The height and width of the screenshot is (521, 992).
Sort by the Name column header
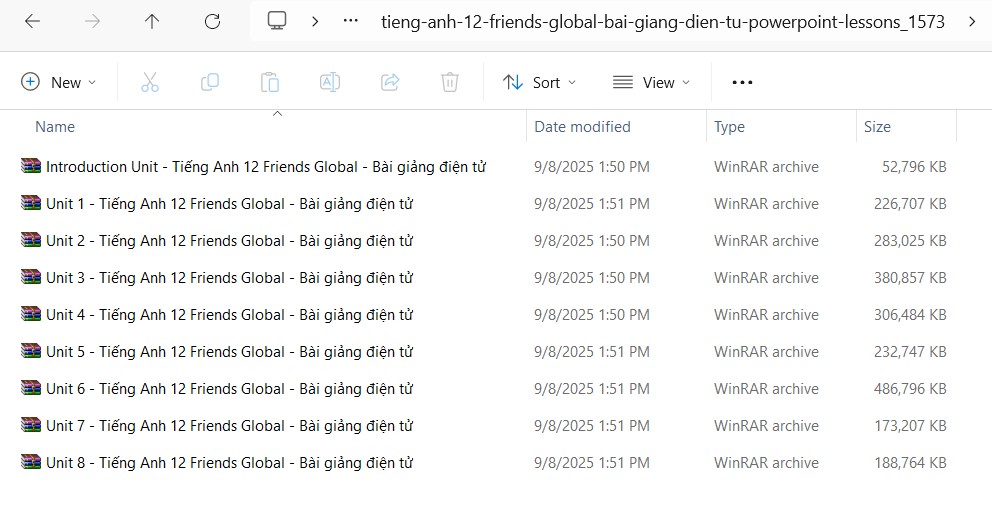[x=55, y=126]
